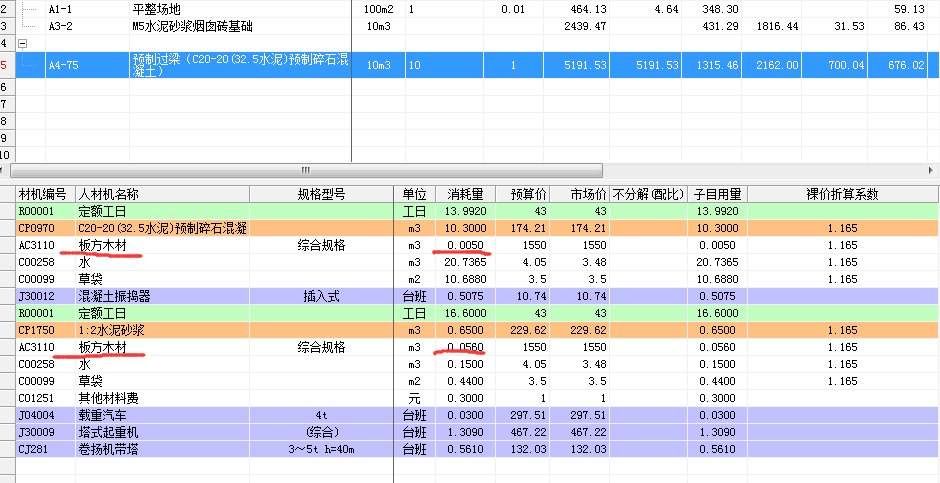
Task: Click the 市场价 column header
Action: (x=579, y=194)
